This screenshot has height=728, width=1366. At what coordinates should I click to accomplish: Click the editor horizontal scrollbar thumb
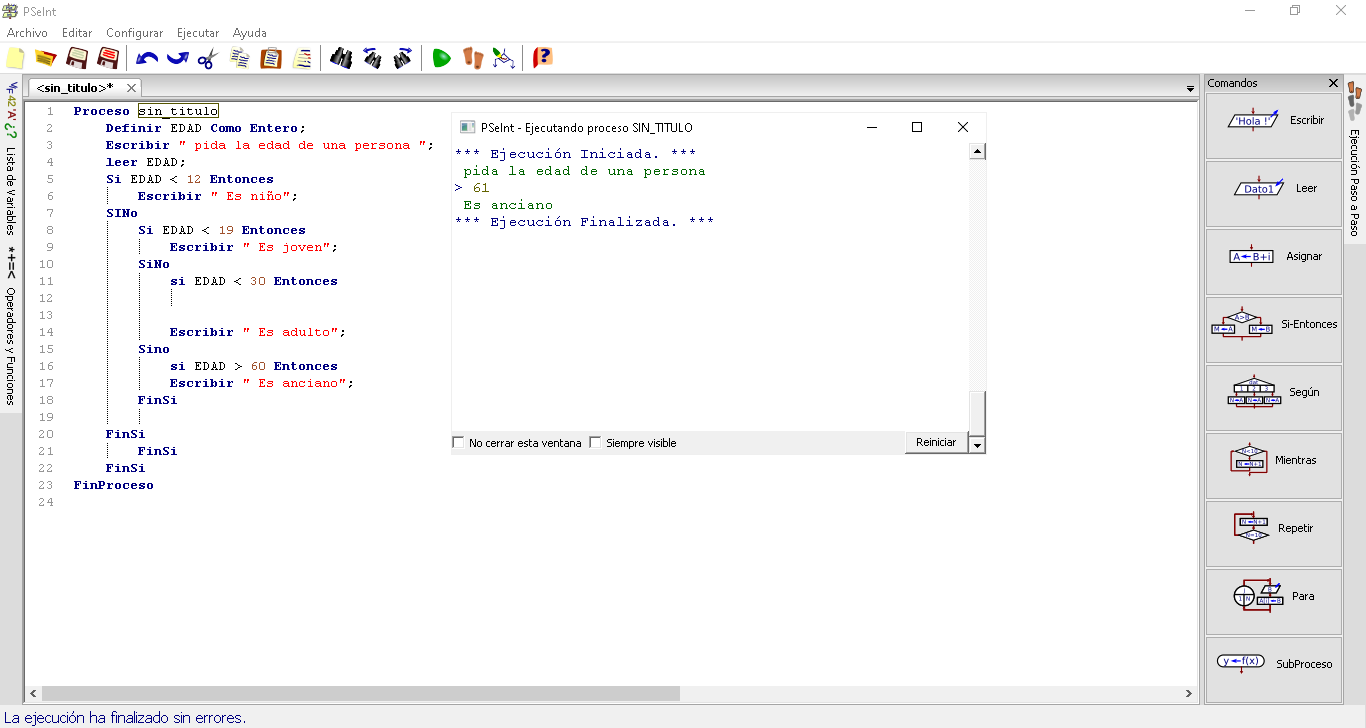[x=360, y=693]
